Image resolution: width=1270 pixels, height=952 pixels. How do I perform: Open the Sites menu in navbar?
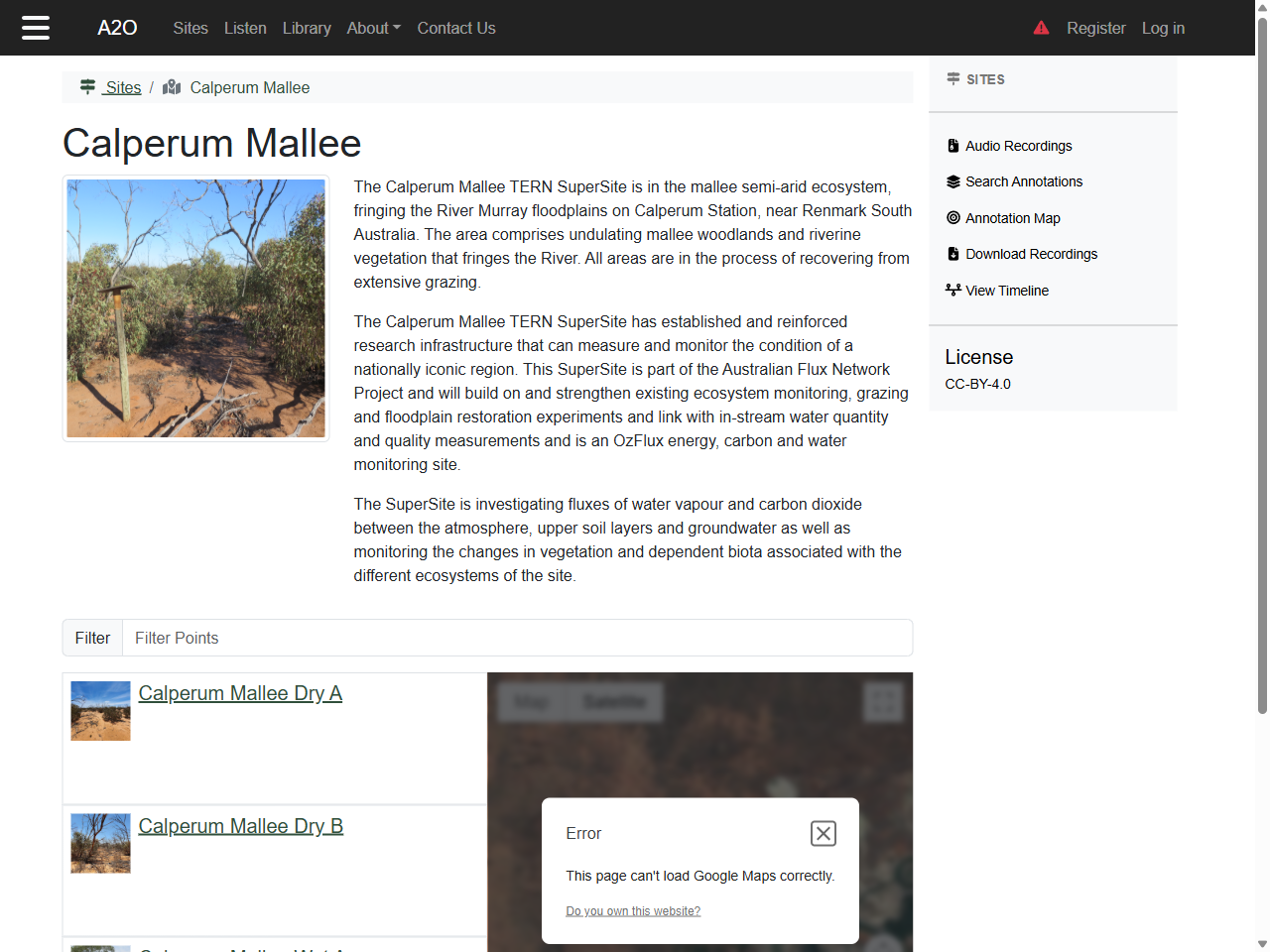(x=190, y=28)
